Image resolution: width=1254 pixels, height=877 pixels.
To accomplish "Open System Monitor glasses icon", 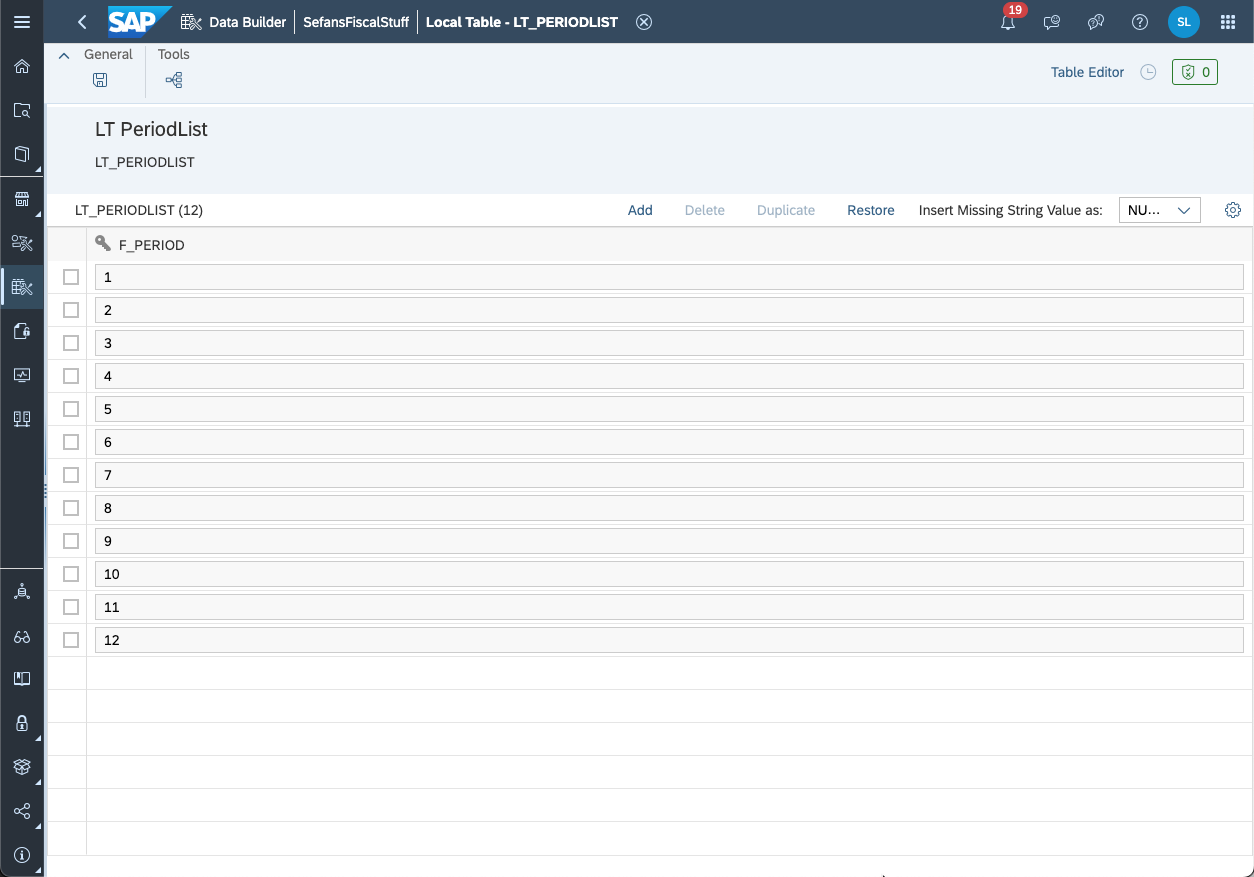I will point(22,636).
